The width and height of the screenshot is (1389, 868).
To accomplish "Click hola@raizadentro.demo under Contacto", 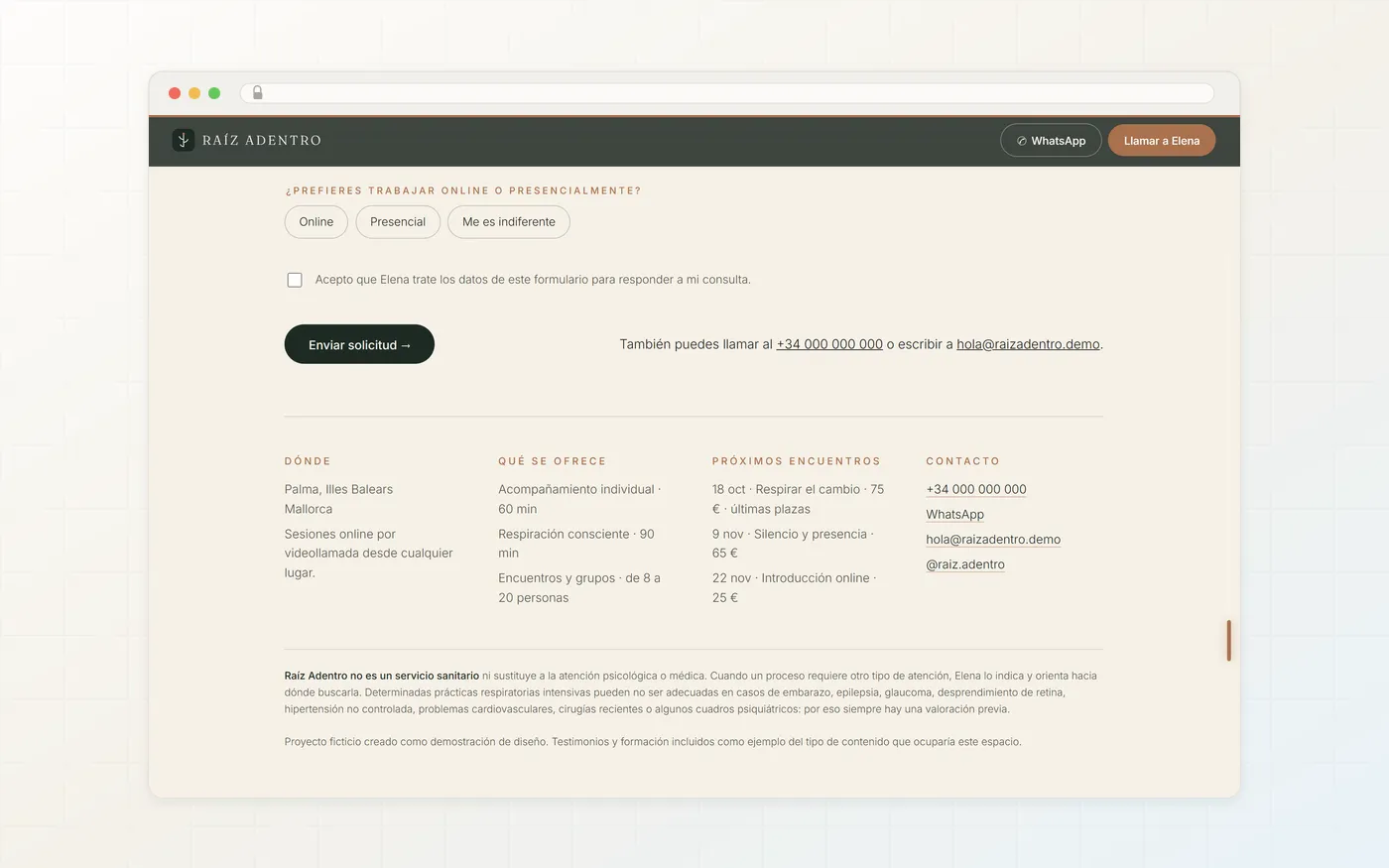I will point(993,540).
